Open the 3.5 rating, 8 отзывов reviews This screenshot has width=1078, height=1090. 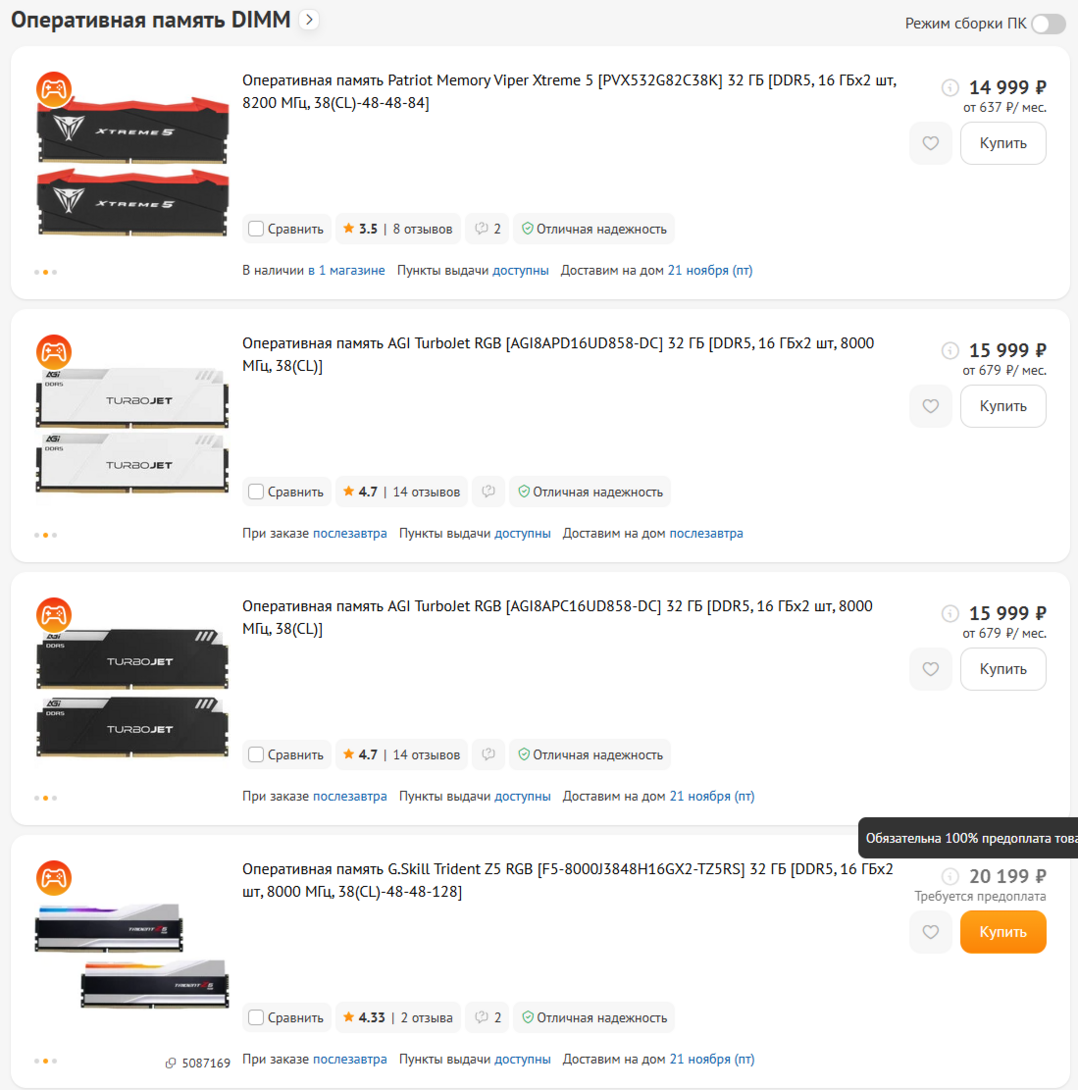(398, 229)
